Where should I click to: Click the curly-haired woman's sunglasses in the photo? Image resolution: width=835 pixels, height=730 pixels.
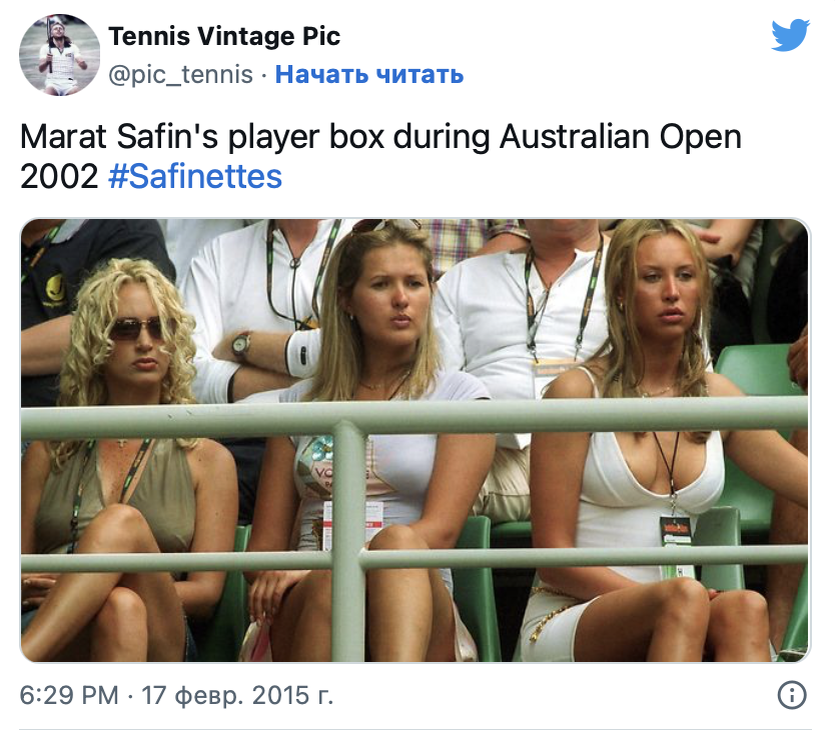pyautogui.click(x=137, y=327)
